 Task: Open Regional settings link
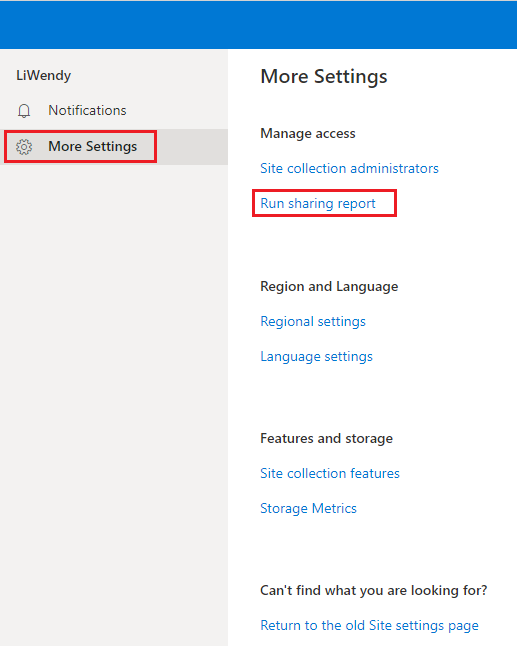(313, 321)
